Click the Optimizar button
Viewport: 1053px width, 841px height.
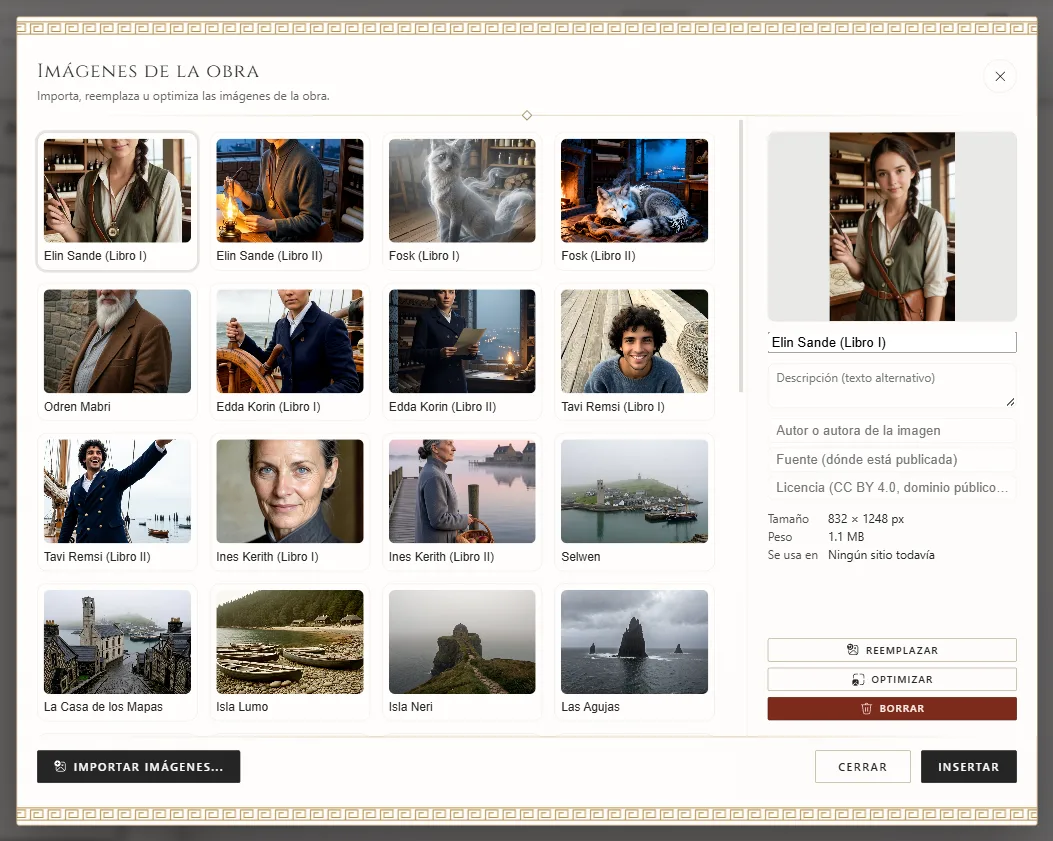click(x=892, y=679)
